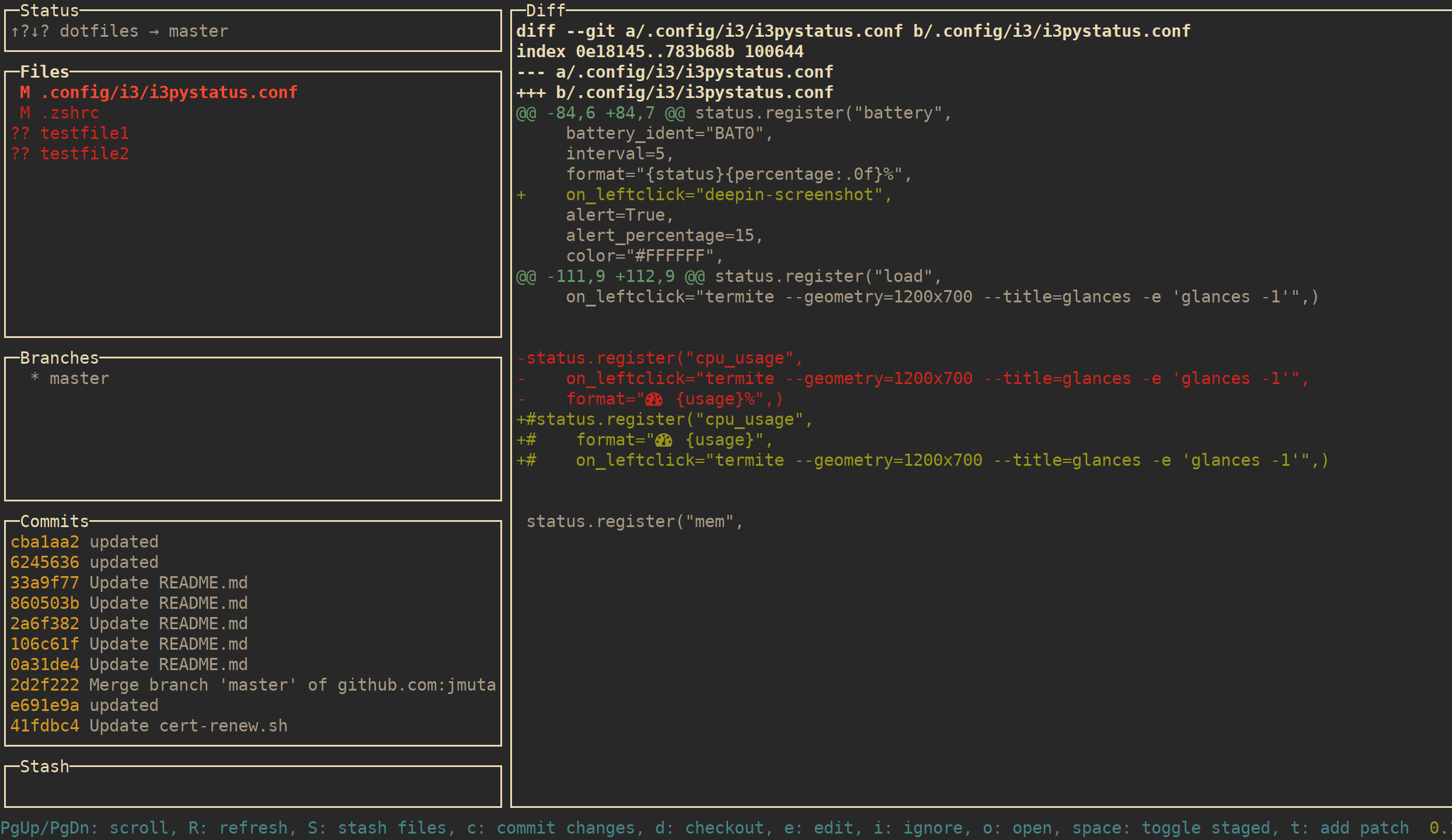Click the emoji in the added cpu_usage format line
Viewport: 1452px width, 840px height.
click(x=663, y=440)
